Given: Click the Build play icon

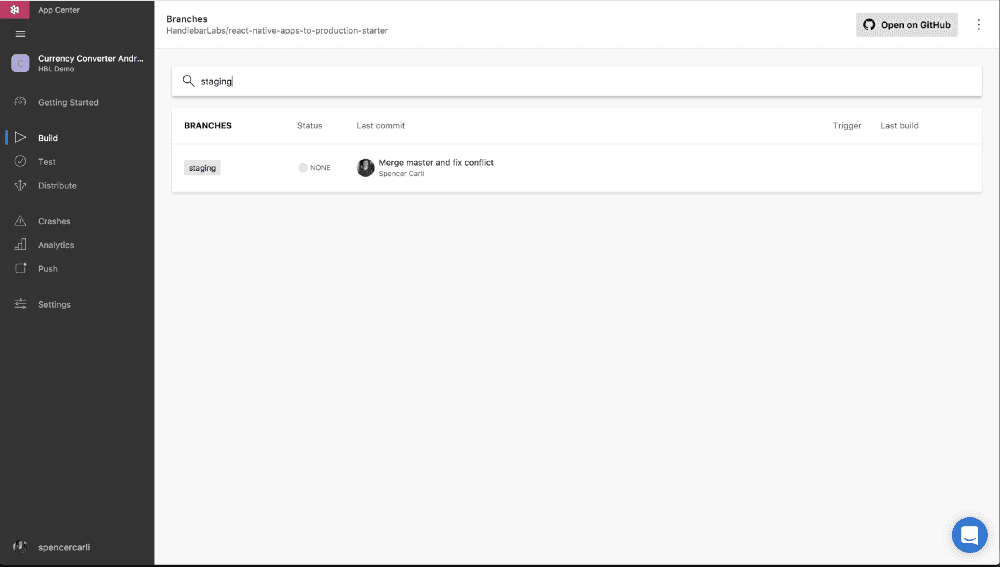Looking at the screenshot, I should click(x=20, y=138).
